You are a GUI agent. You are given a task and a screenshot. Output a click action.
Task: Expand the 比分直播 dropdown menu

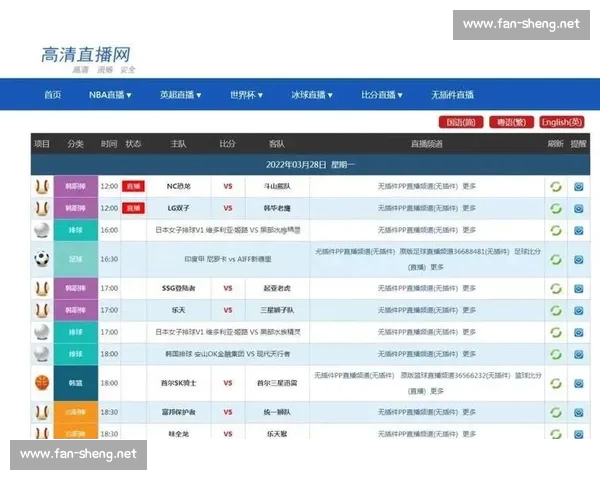(382, 95)
